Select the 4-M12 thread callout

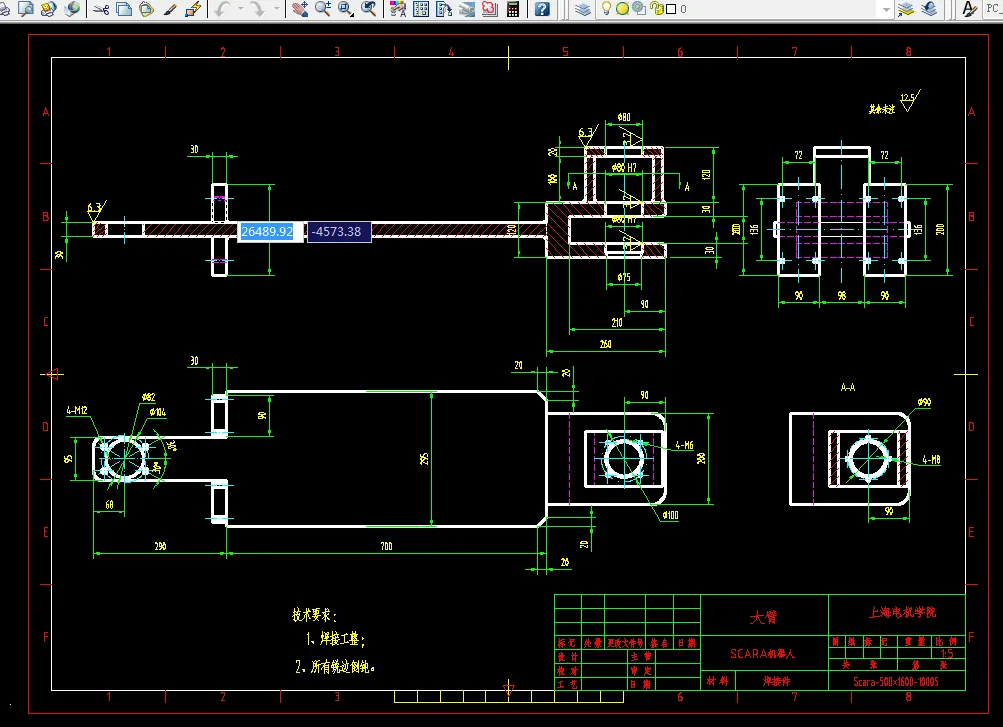77,410
